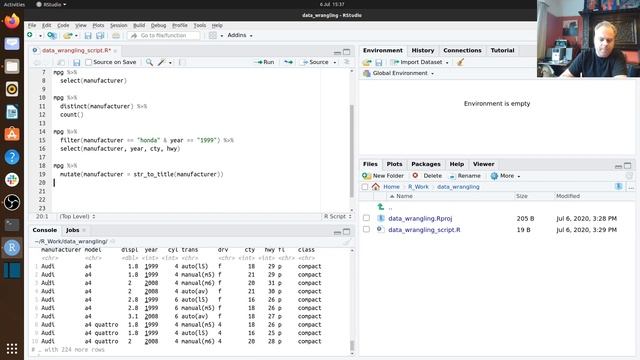Open R Script file type dropdown

[x=338, y=216]
